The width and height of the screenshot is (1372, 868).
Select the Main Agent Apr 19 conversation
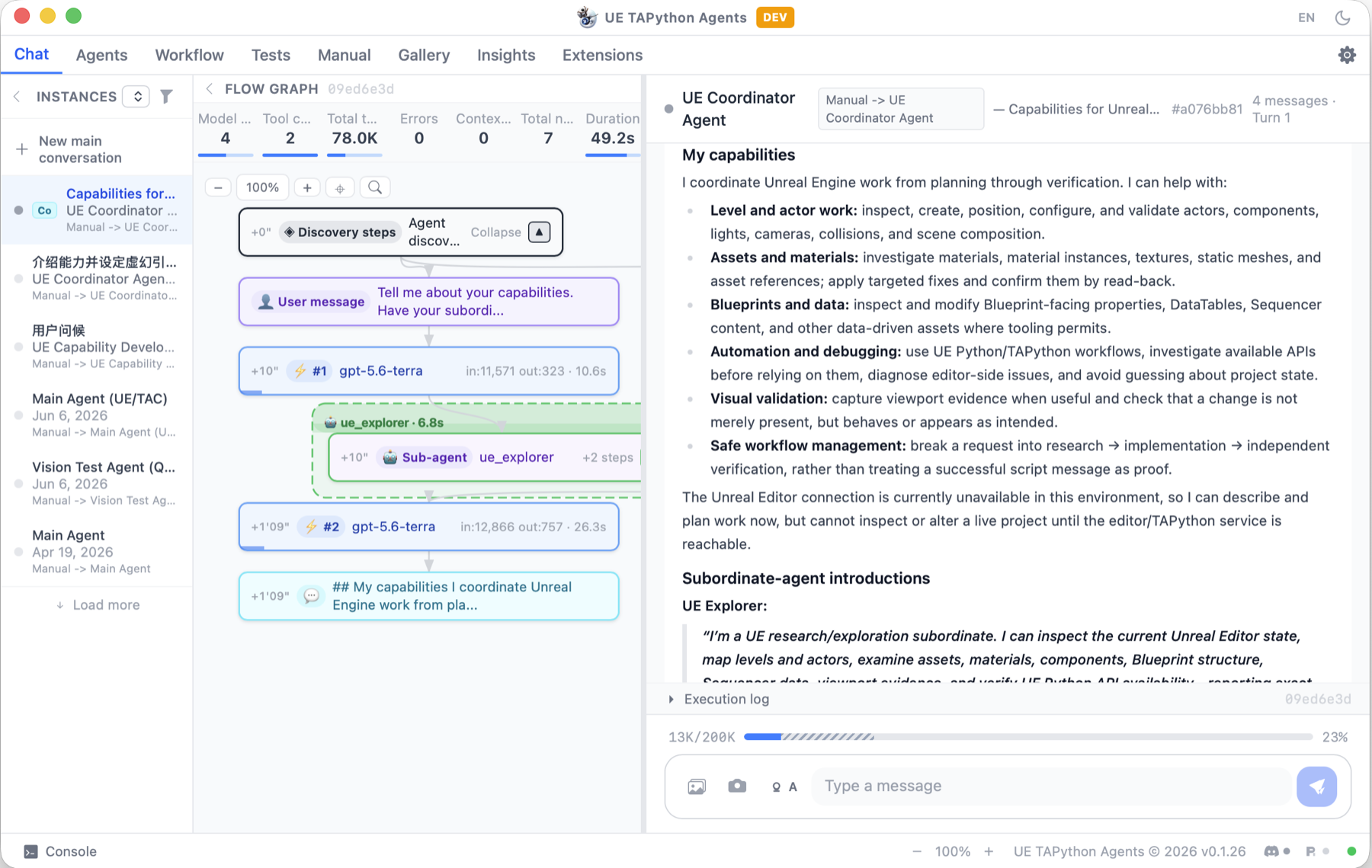(96, 551)
